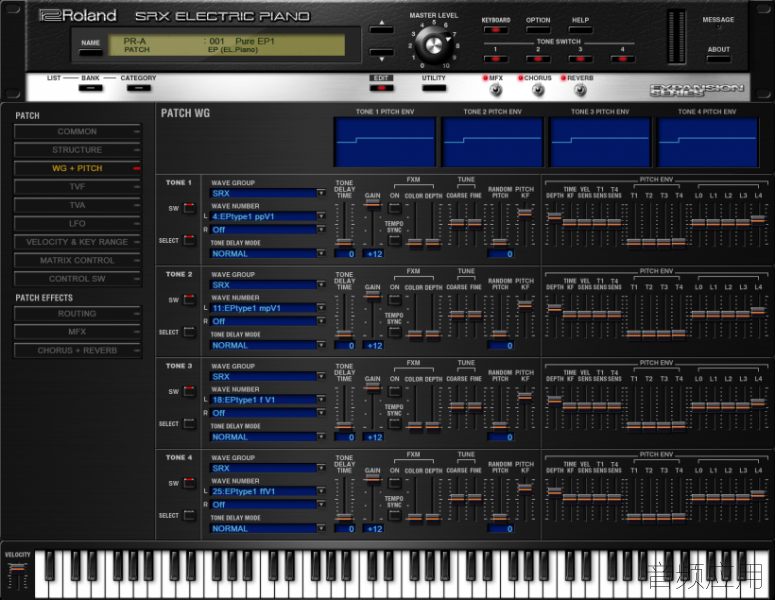Adjust the MFX knob
Screen dimensions: 775x600
[496, 90]
